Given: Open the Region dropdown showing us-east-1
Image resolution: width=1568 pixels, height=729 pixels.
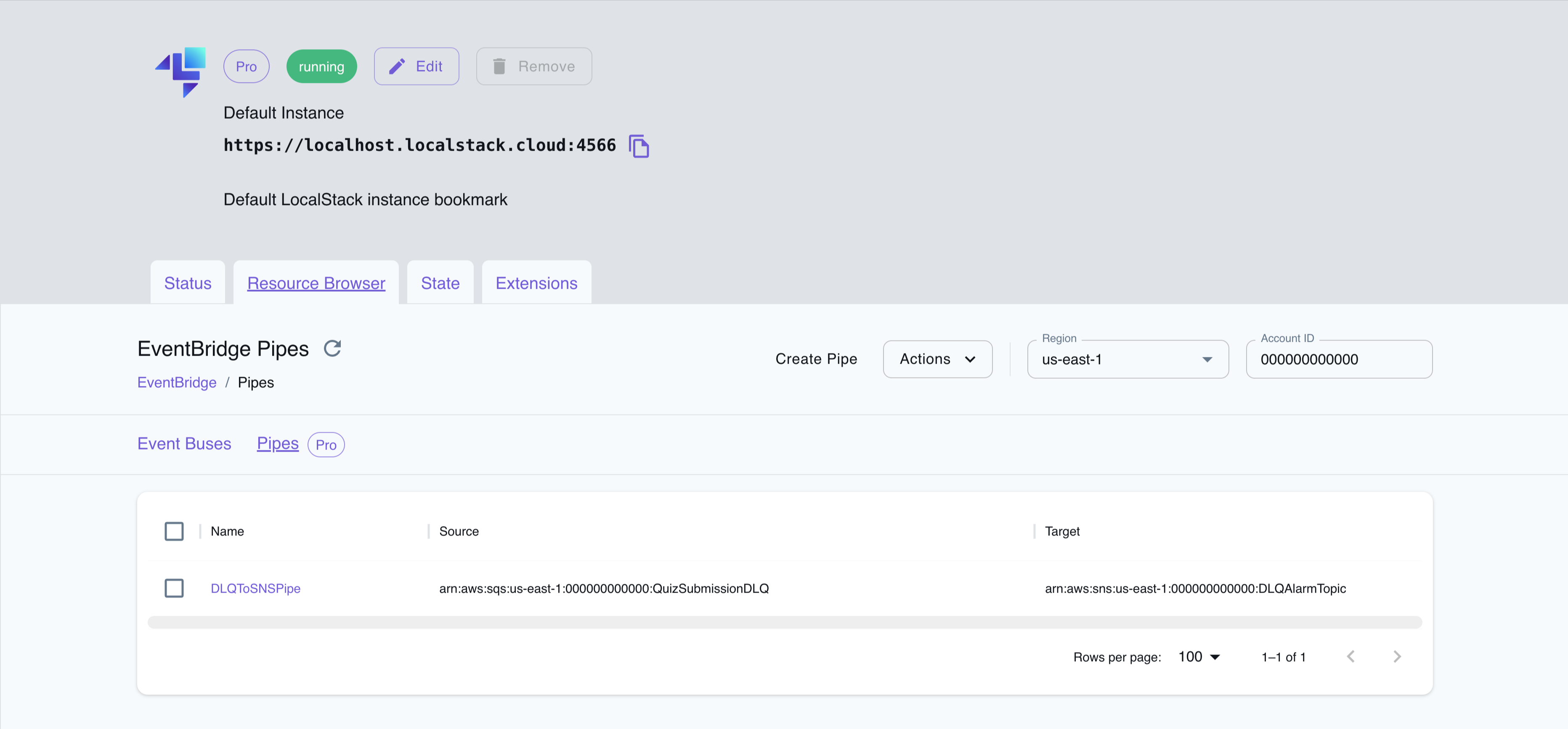Looking at the screenshot, I should click(1128, 359).
